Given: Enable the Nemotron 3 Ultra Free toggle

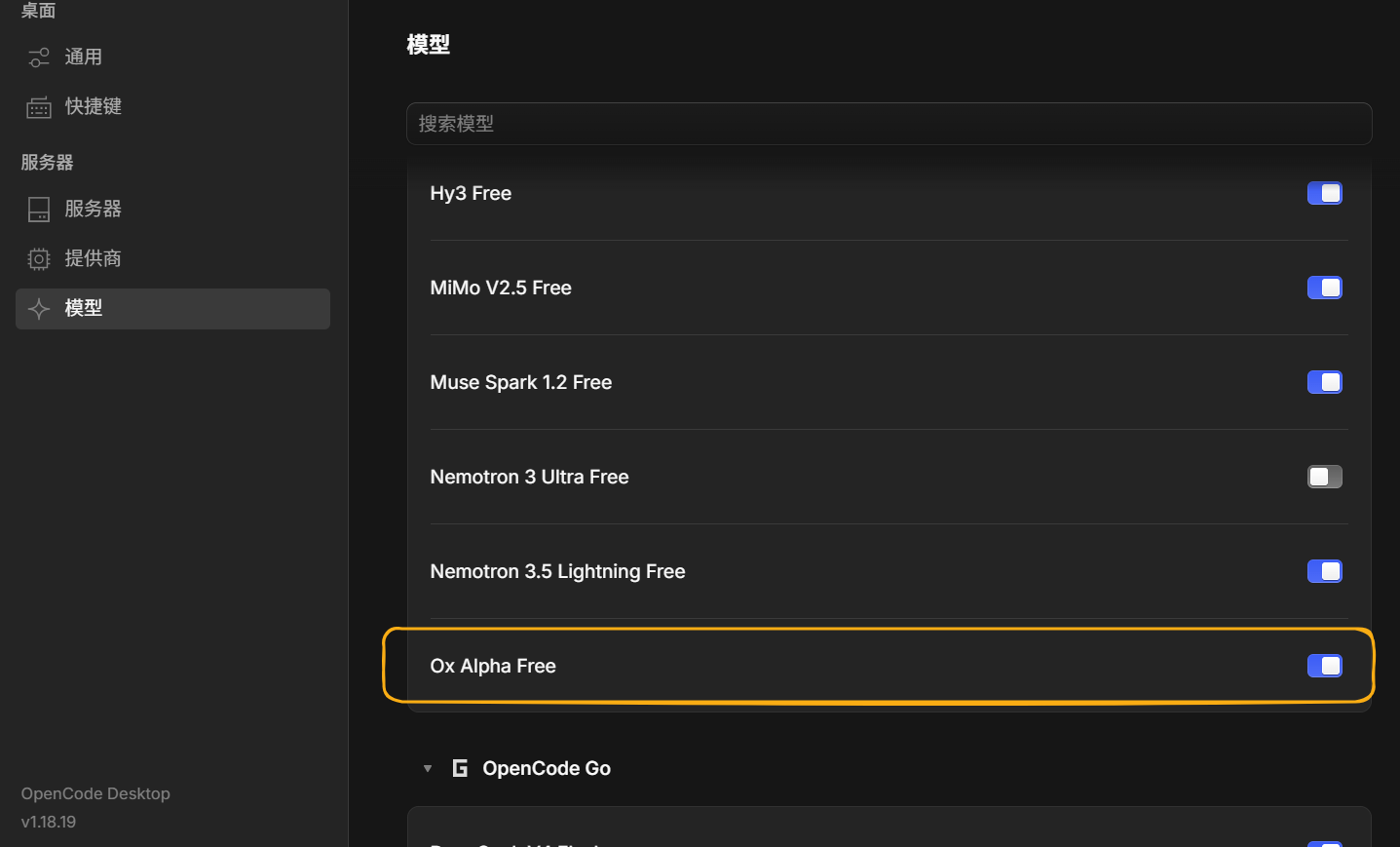Looking at the screenshot, I should [x=1325, y=477].
